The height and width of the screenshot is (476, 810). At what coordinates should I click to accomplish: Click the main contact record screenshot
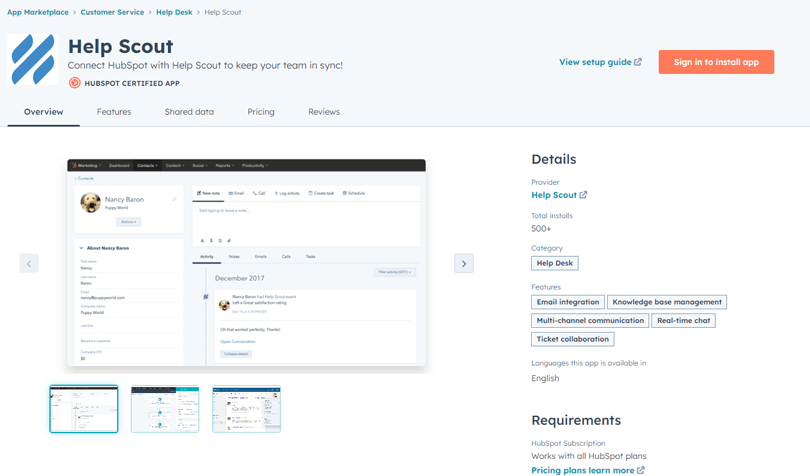[x=246, y=263]
